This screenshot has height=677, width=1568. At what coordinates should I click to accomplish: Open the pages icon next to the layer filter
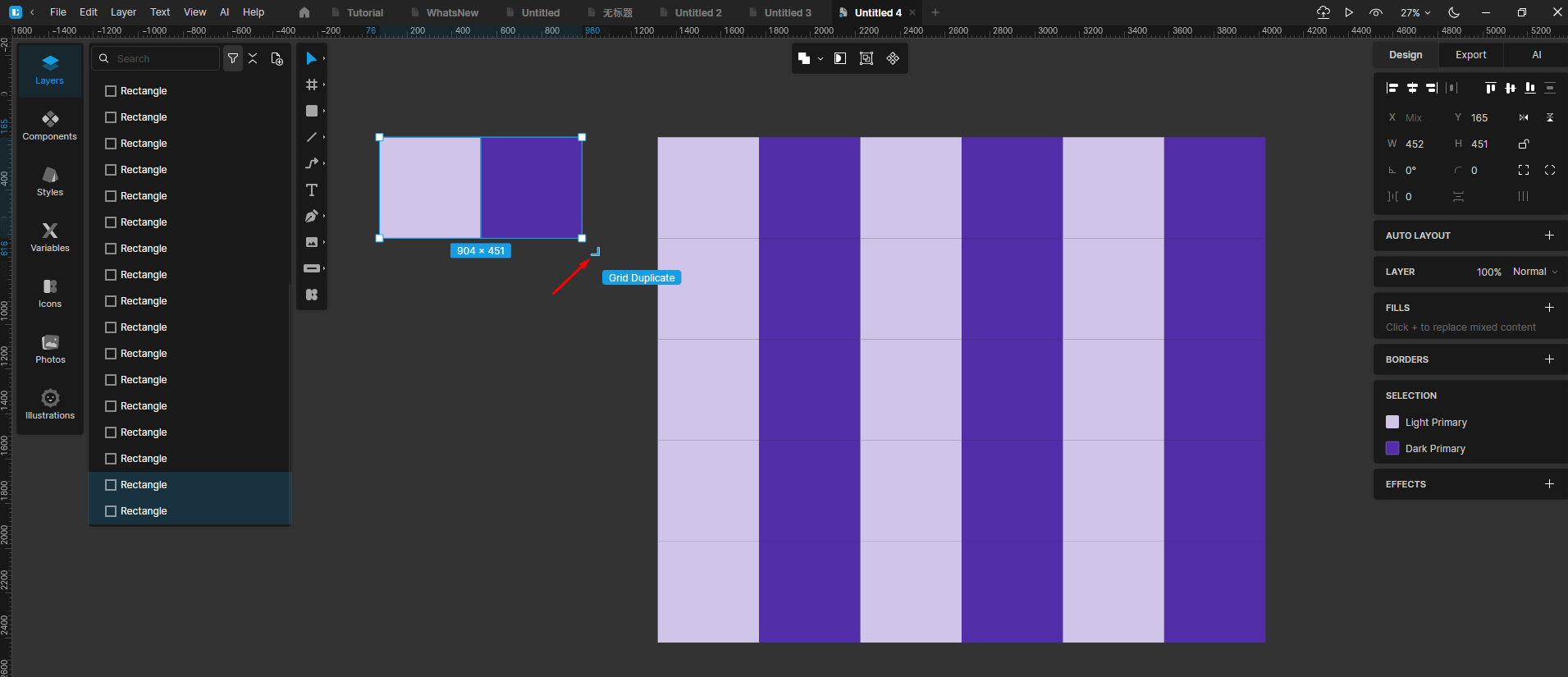277,58
